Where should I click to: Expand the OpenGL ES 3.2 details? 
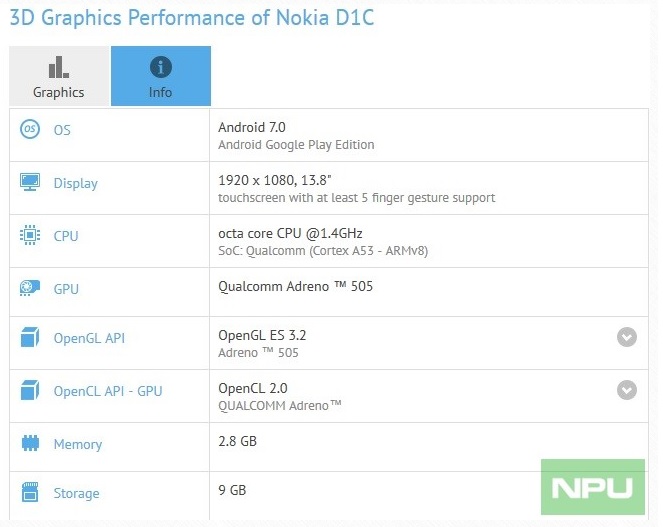tap(627, 337)
